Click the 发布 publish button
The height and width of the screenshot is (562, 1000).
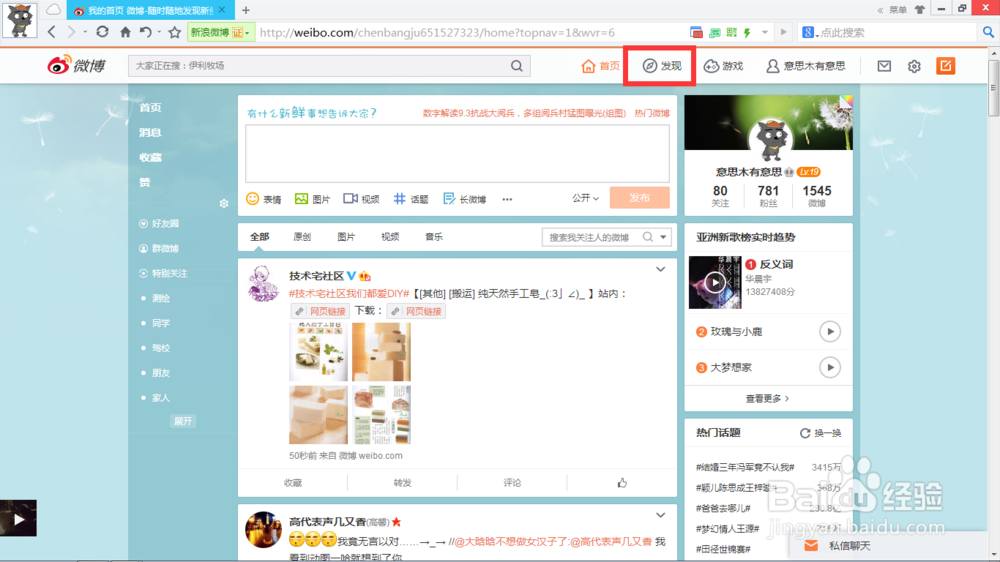(x=640, y=198)
